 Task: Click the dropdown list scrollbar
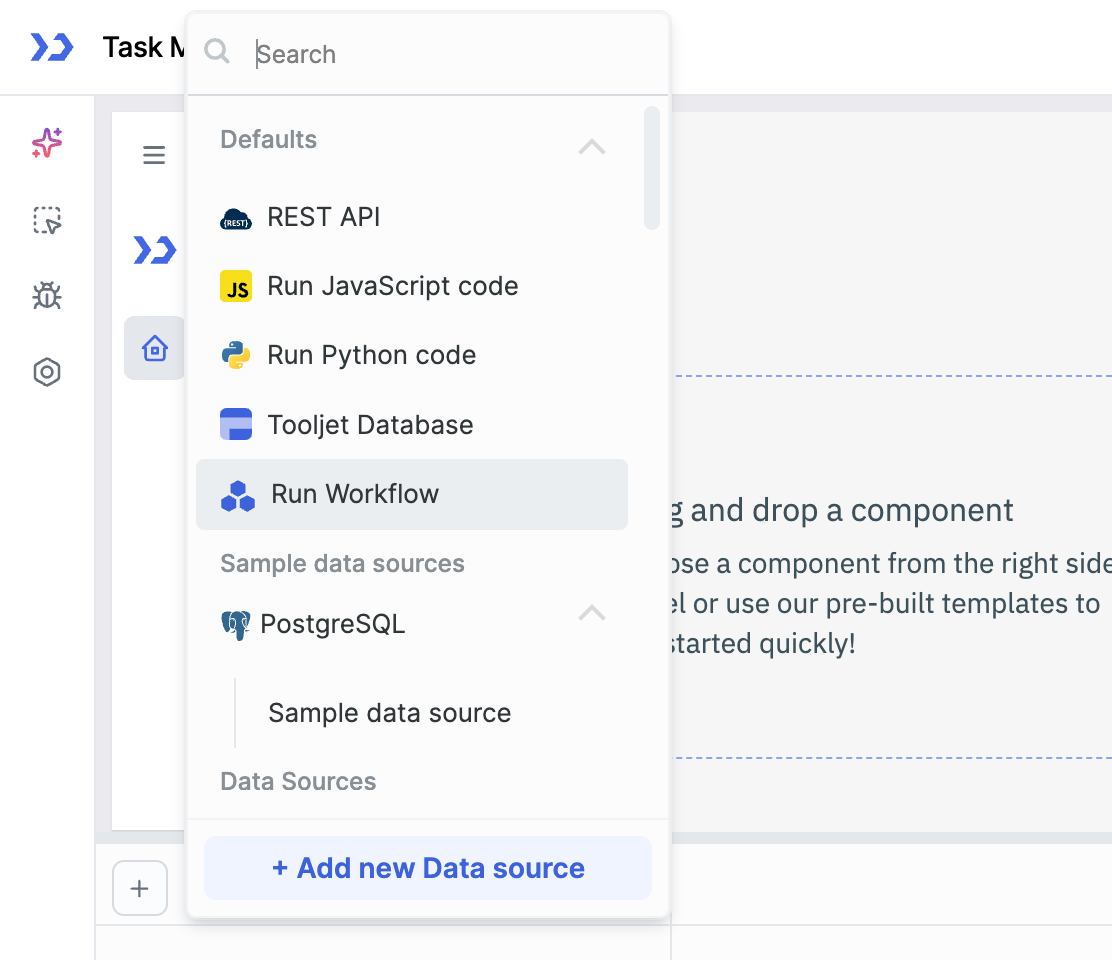coord(652,168)
